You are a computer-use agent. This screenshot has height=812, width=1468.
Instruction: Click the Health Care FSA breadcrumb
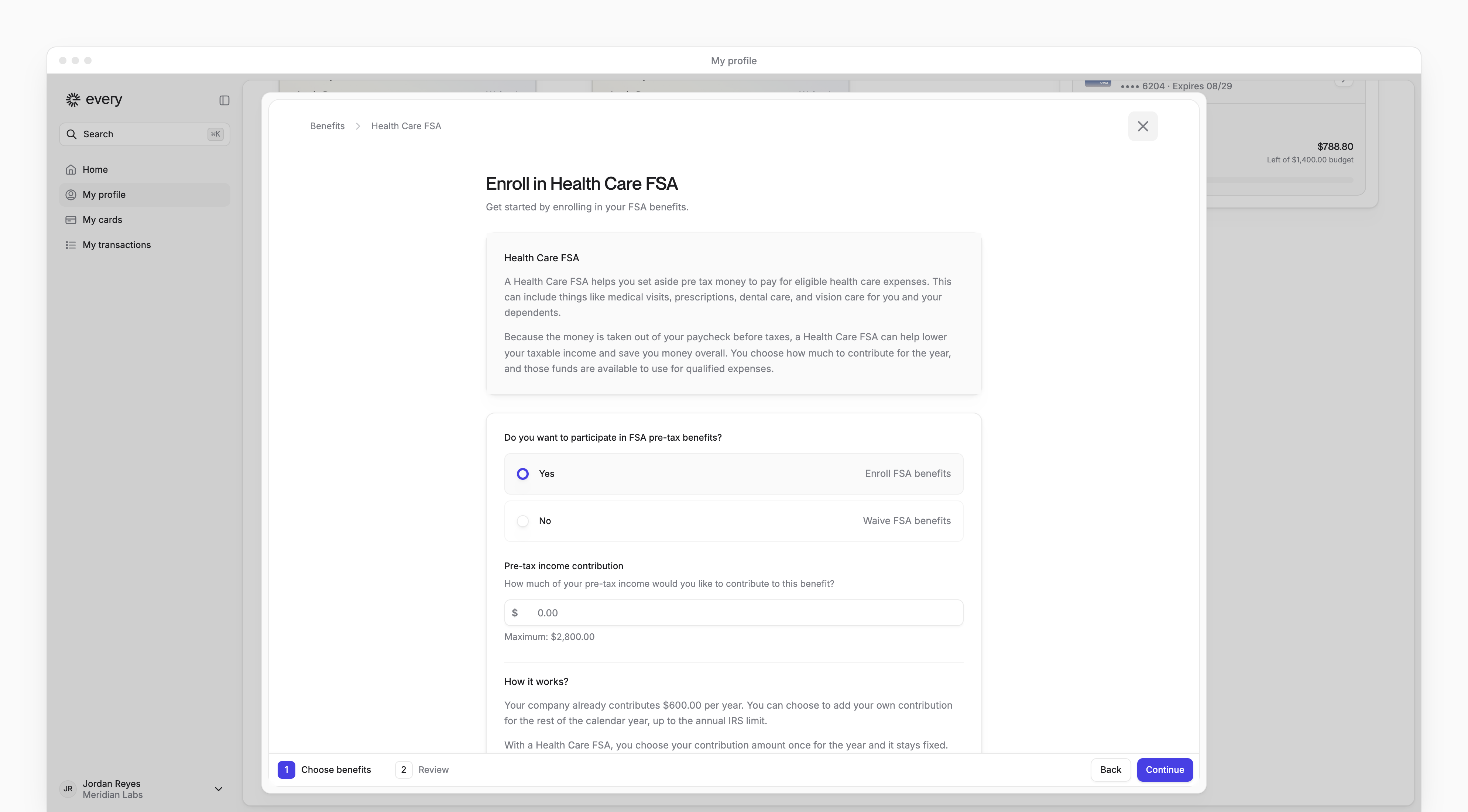(x=406, y=126)
